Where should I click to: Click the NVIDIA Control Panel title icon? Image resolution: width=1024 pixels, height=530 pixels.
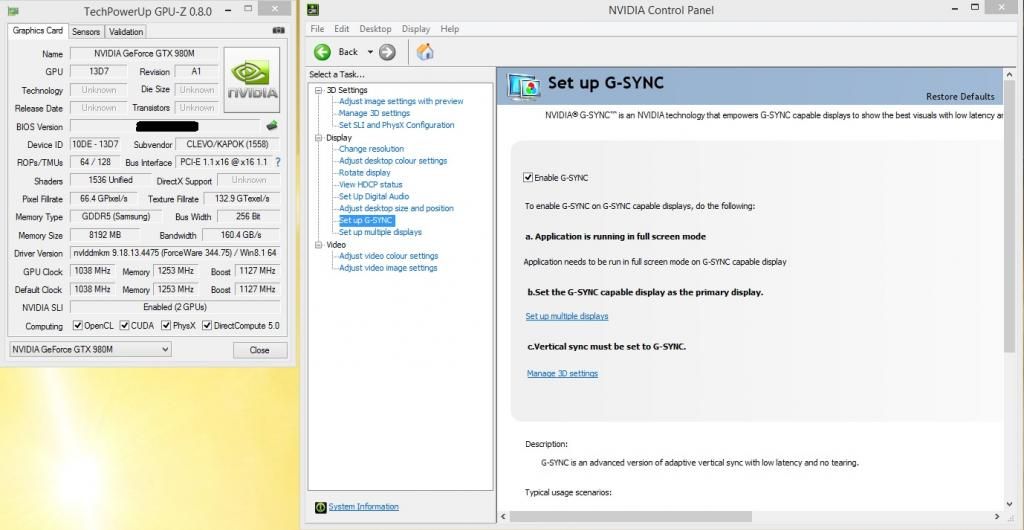(313, 10)
